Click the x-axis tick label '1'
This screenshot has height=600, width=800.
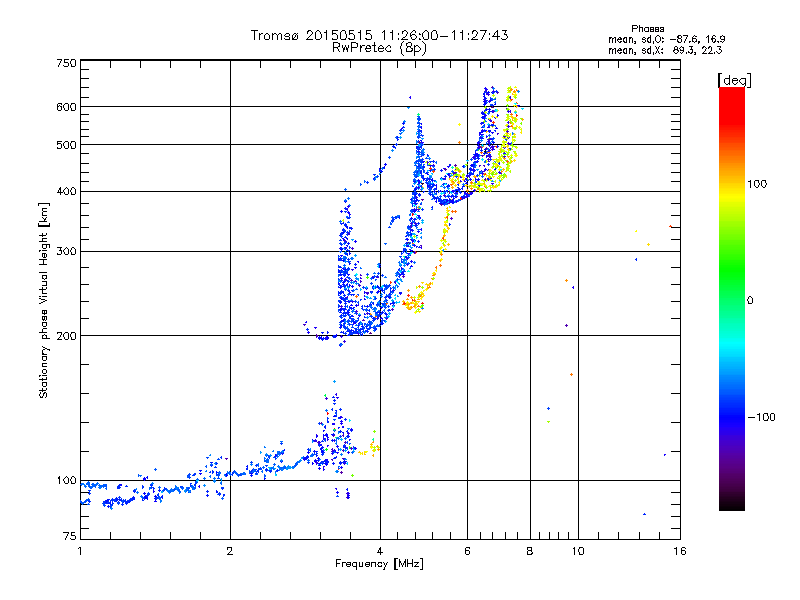pos(80,551)
